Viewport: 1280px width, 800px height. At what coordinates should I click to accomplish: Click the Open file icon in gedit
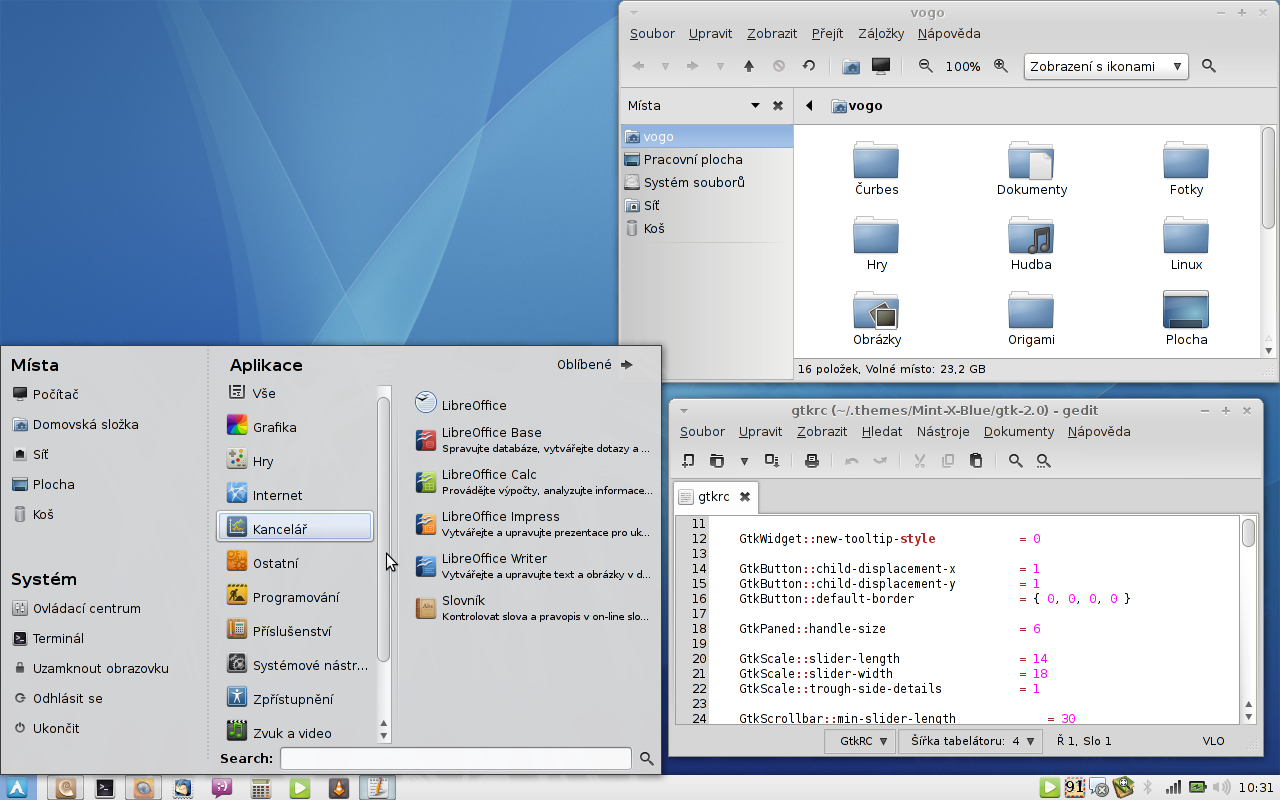tap(717, 460)
